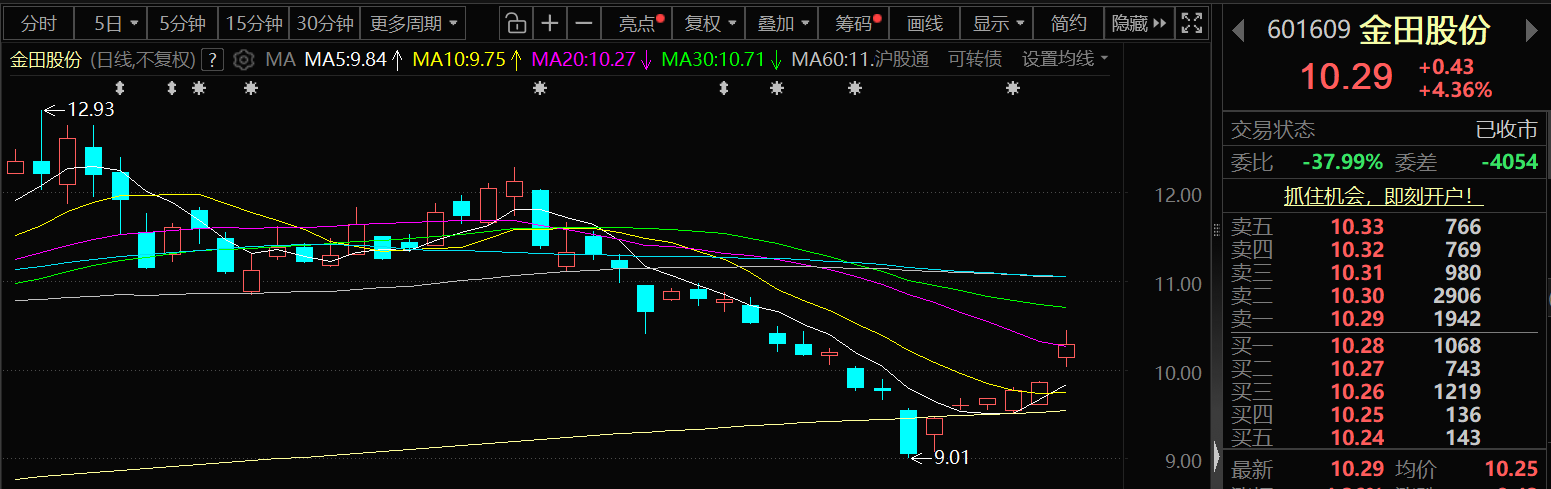Hide the side panel with 隐藏
This screenshot has width=1551, height=489.
[x=1138, y=23]
